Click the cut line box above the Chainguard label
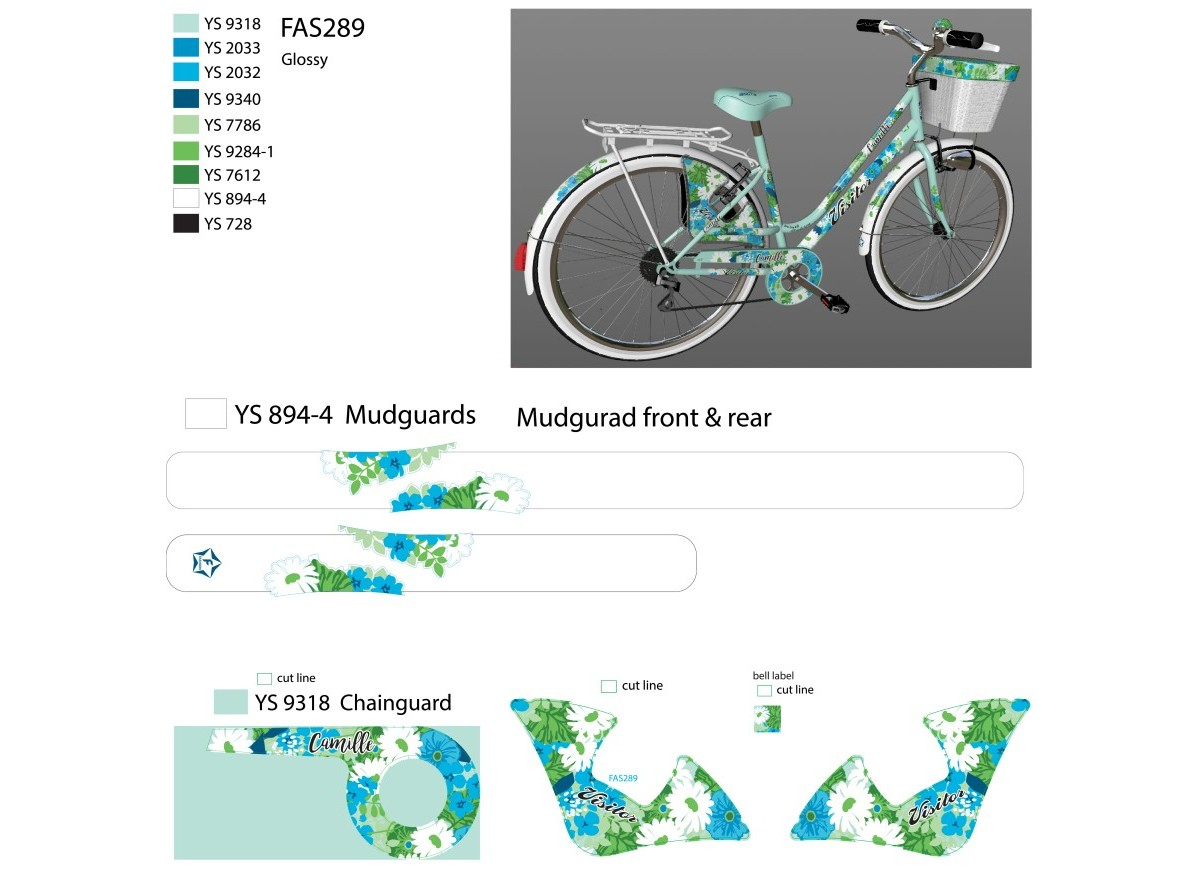 click(264, 678)
